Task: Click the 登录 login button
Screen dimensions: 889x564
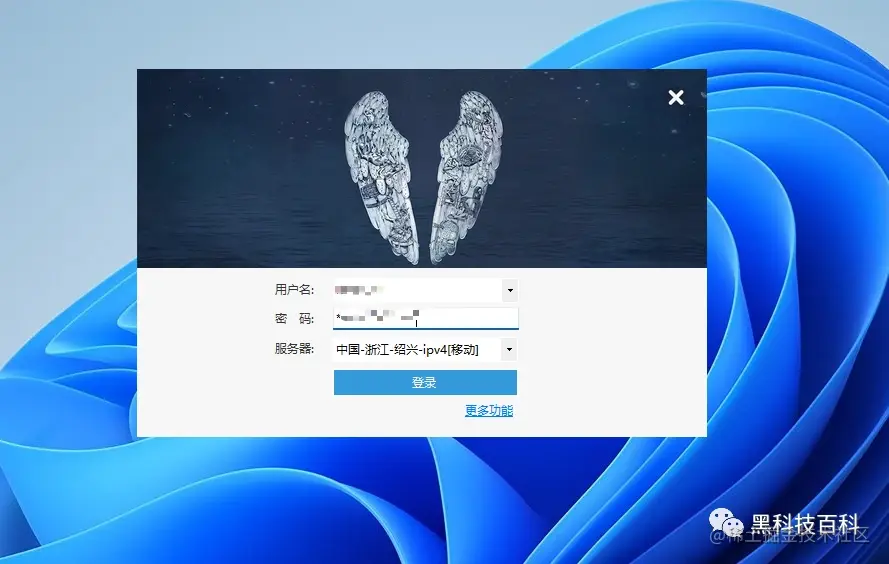Action: click(x=425, y=383)
